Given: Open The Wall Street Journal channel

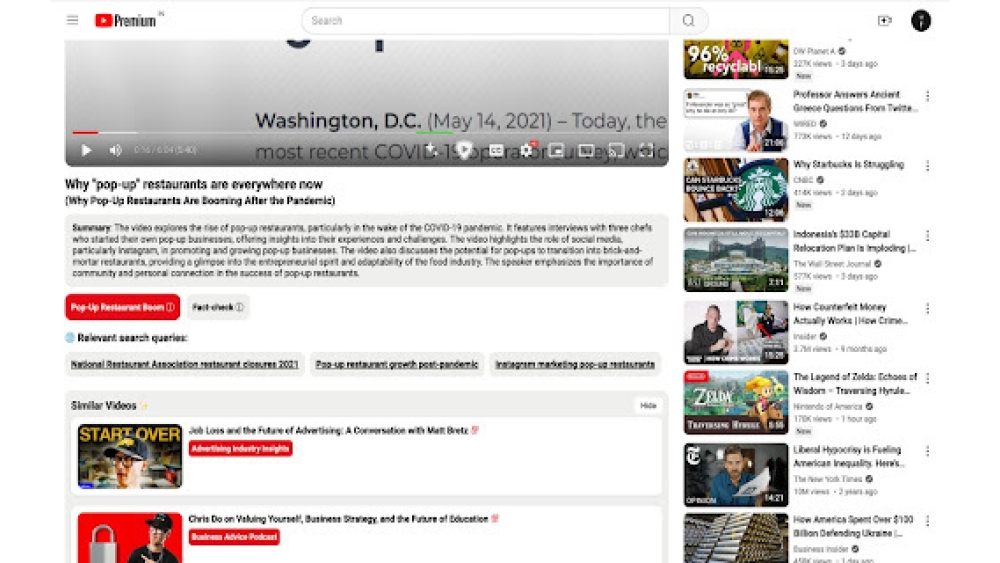Looking at the screenshot, I should pos(832,264).
